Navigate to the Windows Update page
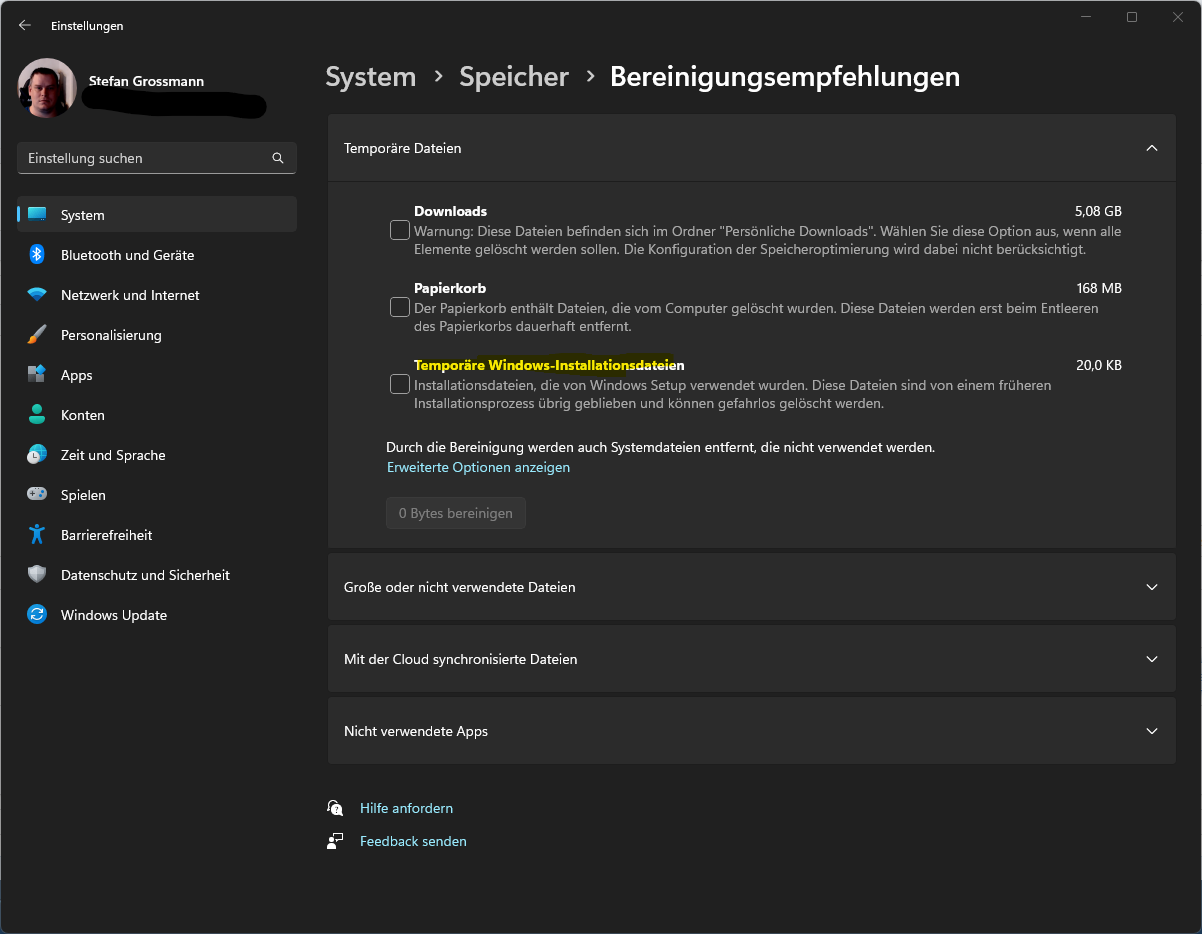This screenshot has width=1202, height=934. coord(157,615)
